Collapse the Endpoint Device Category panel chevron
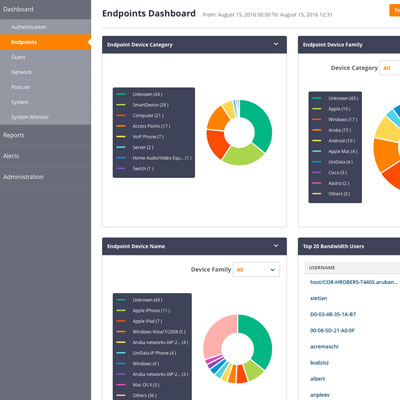 coord(276,44)
